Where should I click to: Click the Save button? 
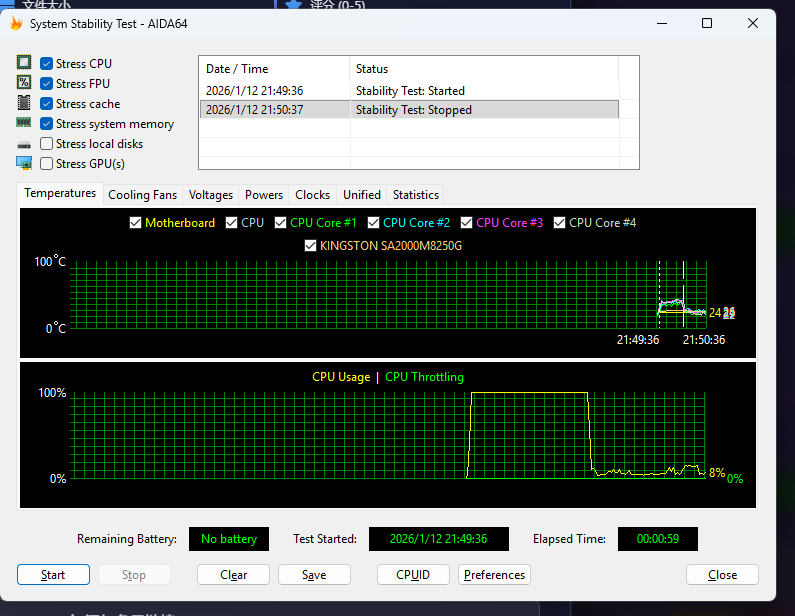314,574
